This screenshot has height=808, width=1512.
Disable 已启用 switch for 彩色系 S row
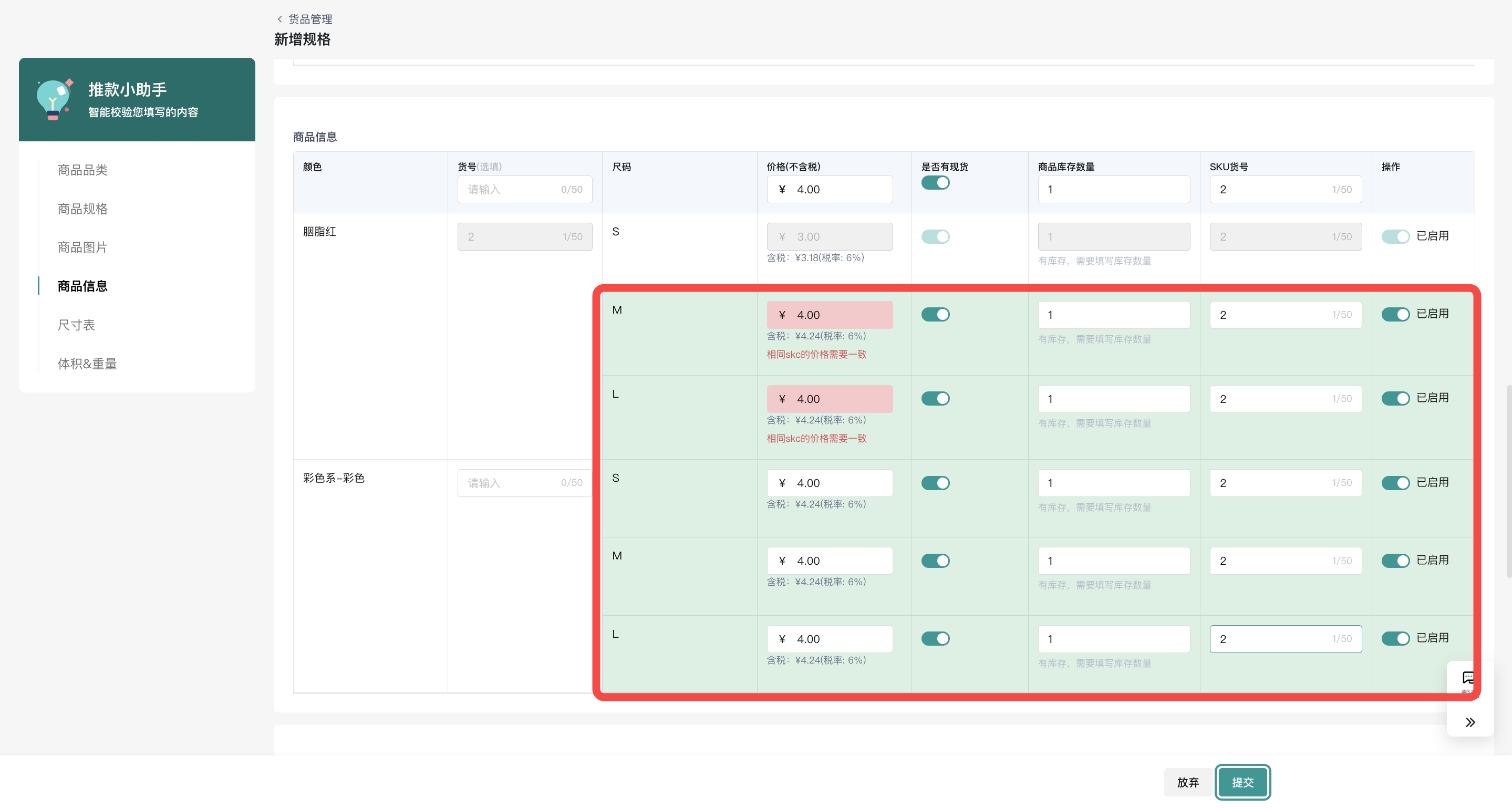coord(1396,483)
